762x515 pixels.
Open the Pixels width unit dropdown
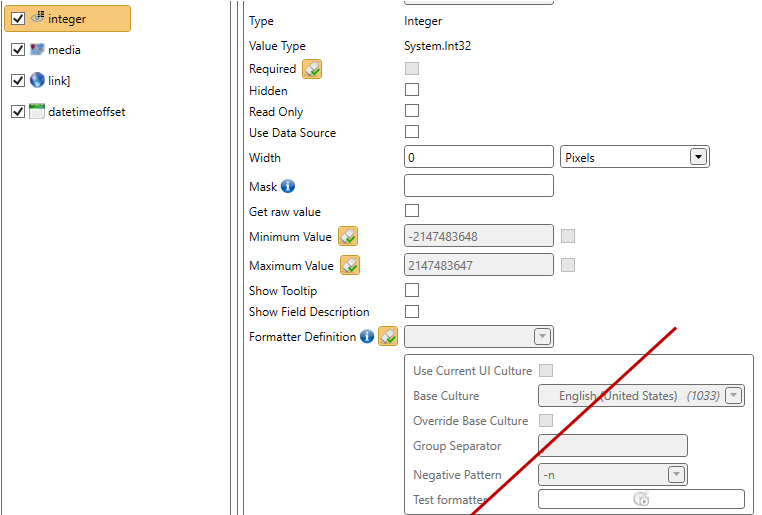(635, 157)
